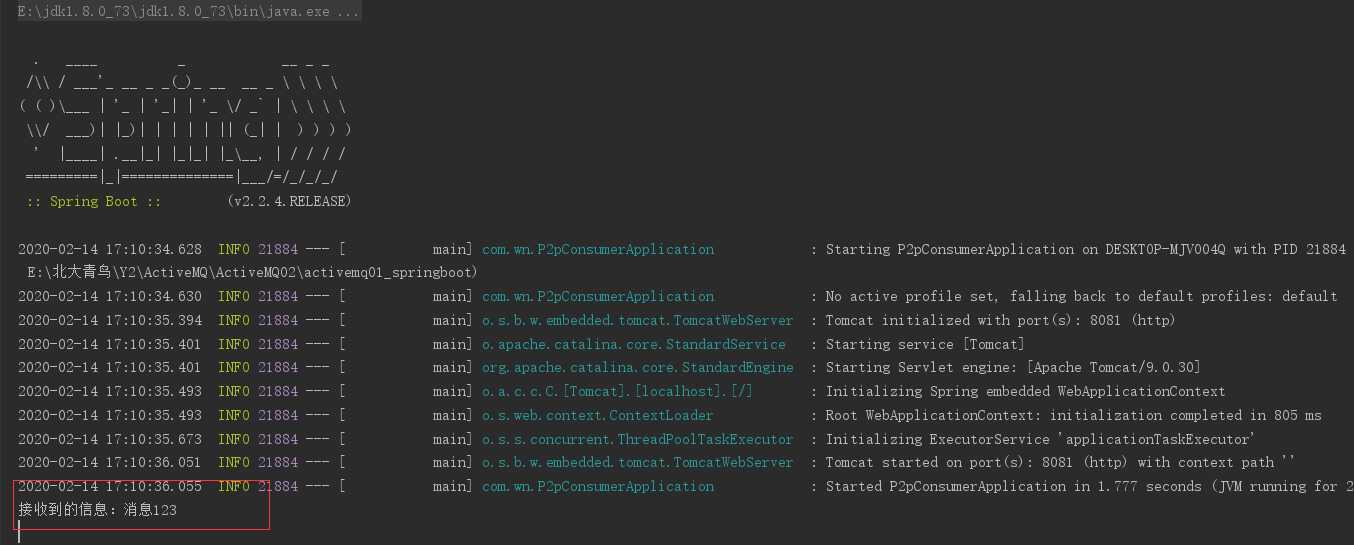
Task: Open P2pConsumerApplication logger on the 'No active profile' line
Action: [598, 296]
